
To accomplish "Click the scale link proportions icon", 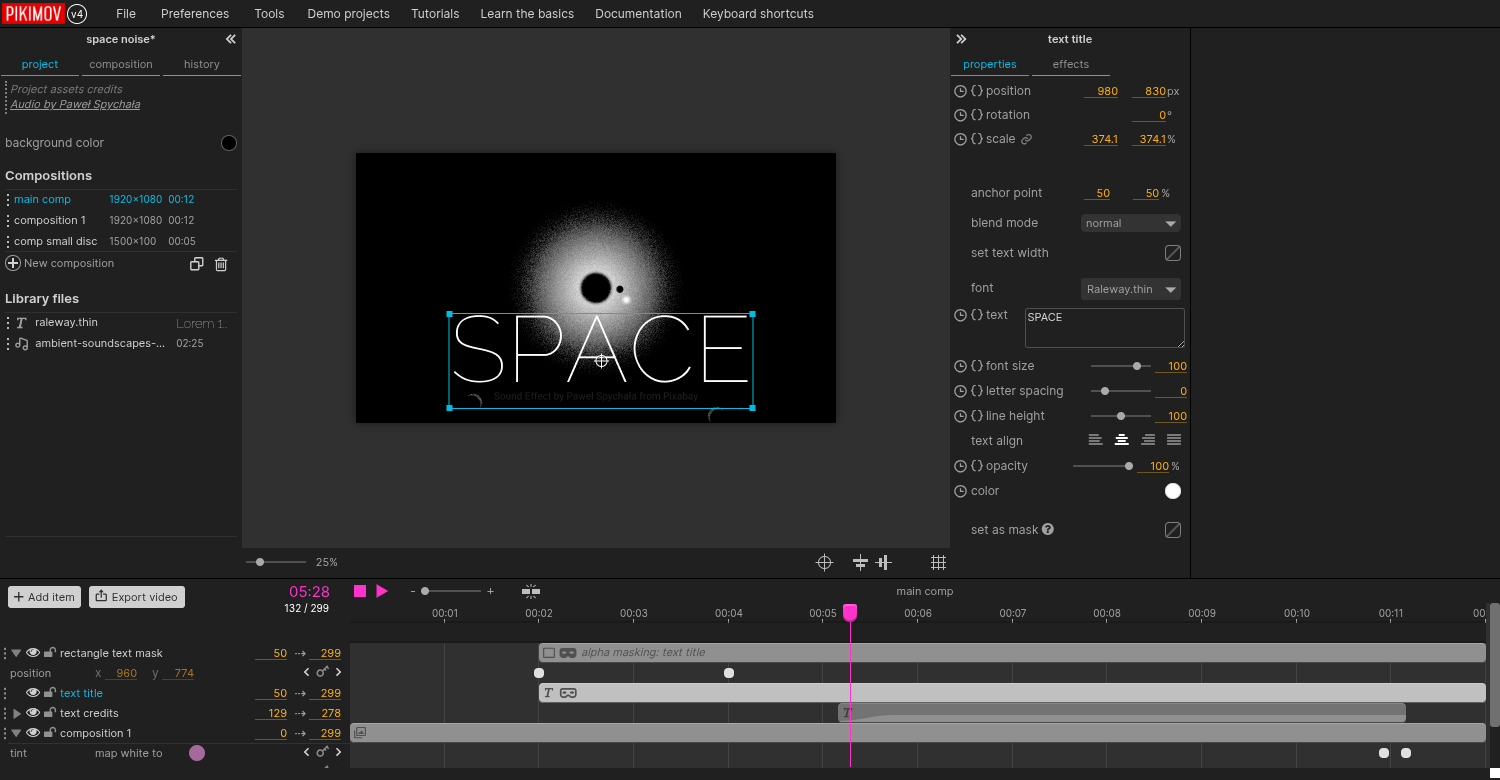I will coord(1026,139).
